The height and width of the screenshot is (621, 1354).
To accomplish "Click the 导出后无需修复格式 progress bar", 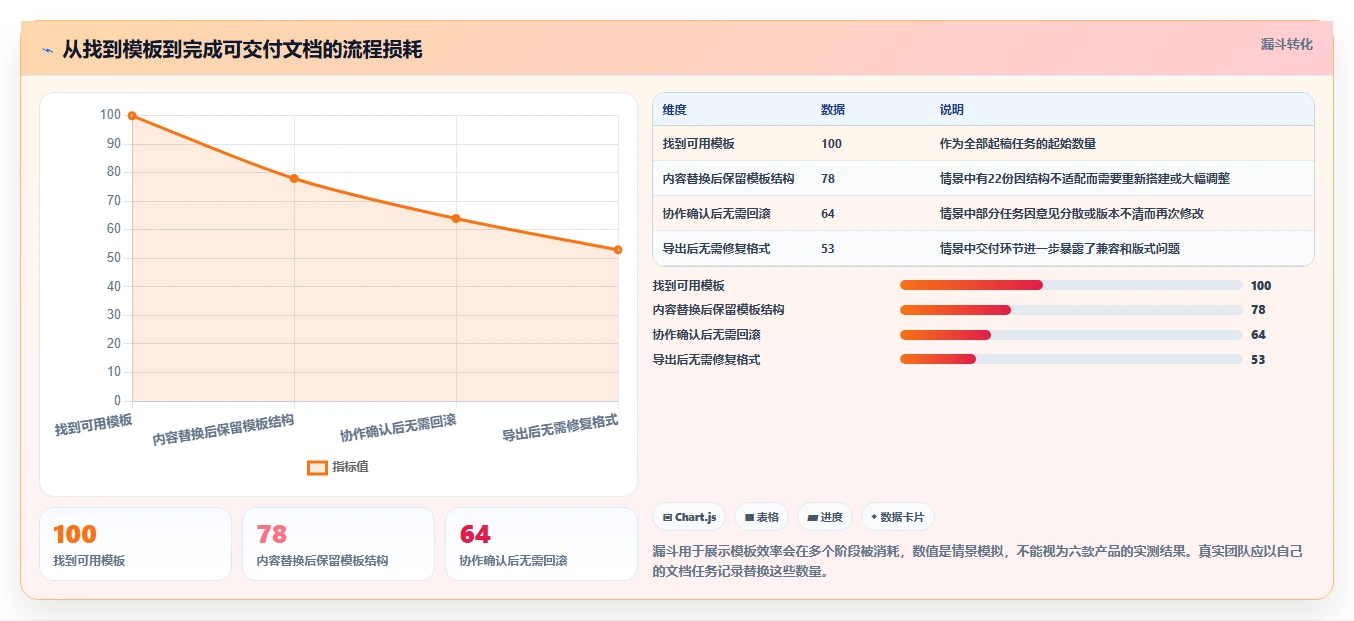I will 1071,359.
